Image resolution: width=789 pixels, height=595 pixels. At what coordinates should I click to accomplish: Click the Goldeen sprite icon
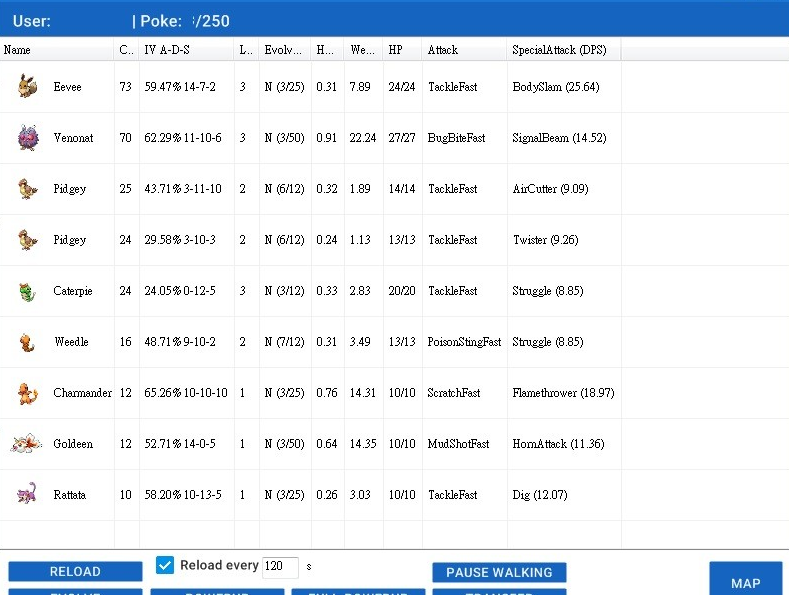tap(26, 443)
